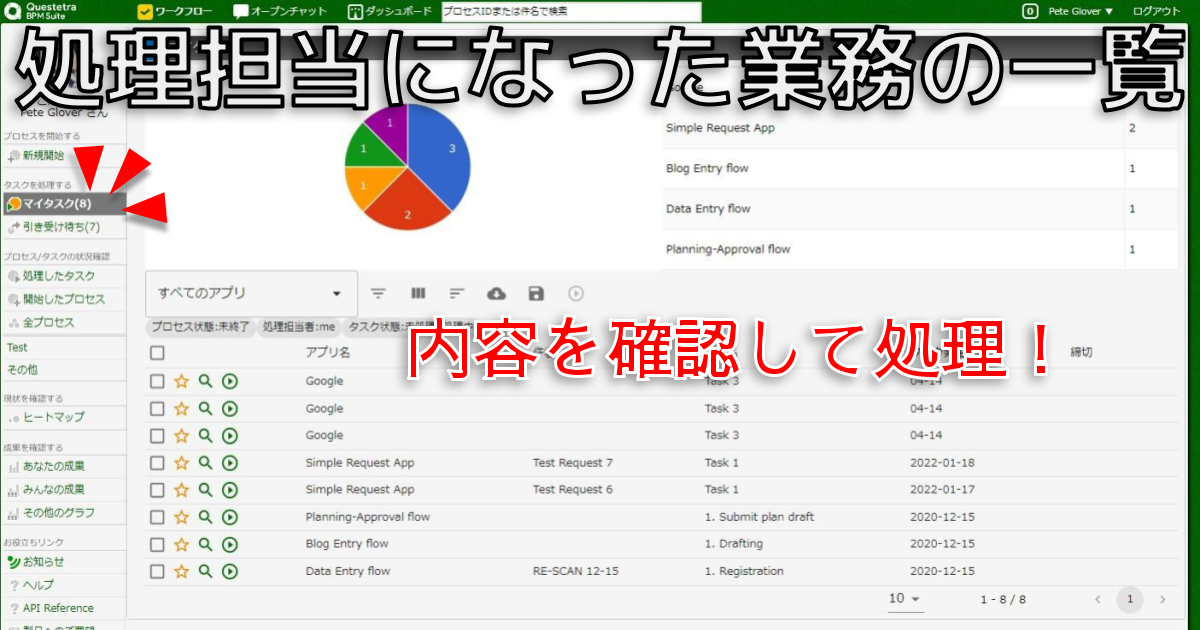Screen dimensions: 1200x630
Task: Click the sort order icon
Action: 457,293
